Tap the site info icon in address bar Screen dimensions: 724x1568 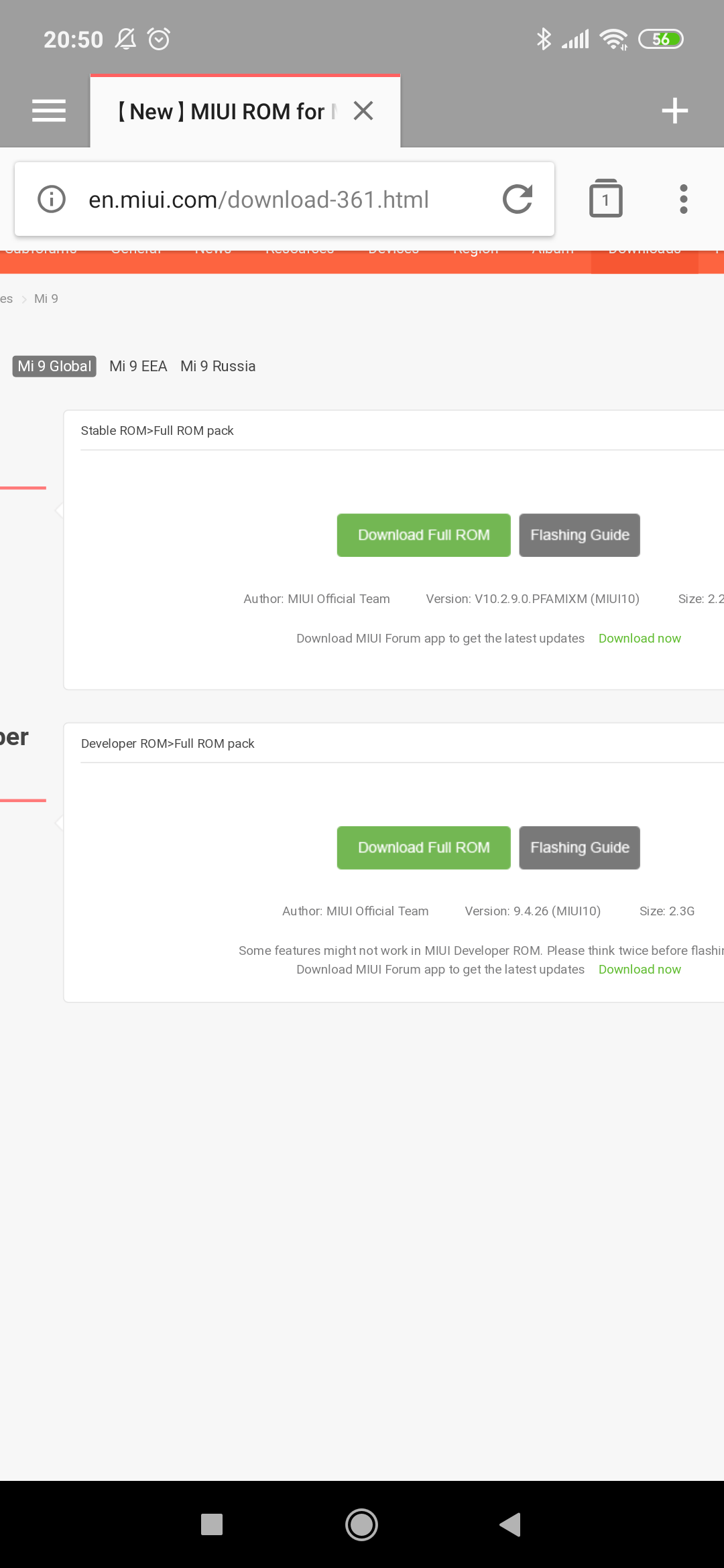tap(52, 199)
